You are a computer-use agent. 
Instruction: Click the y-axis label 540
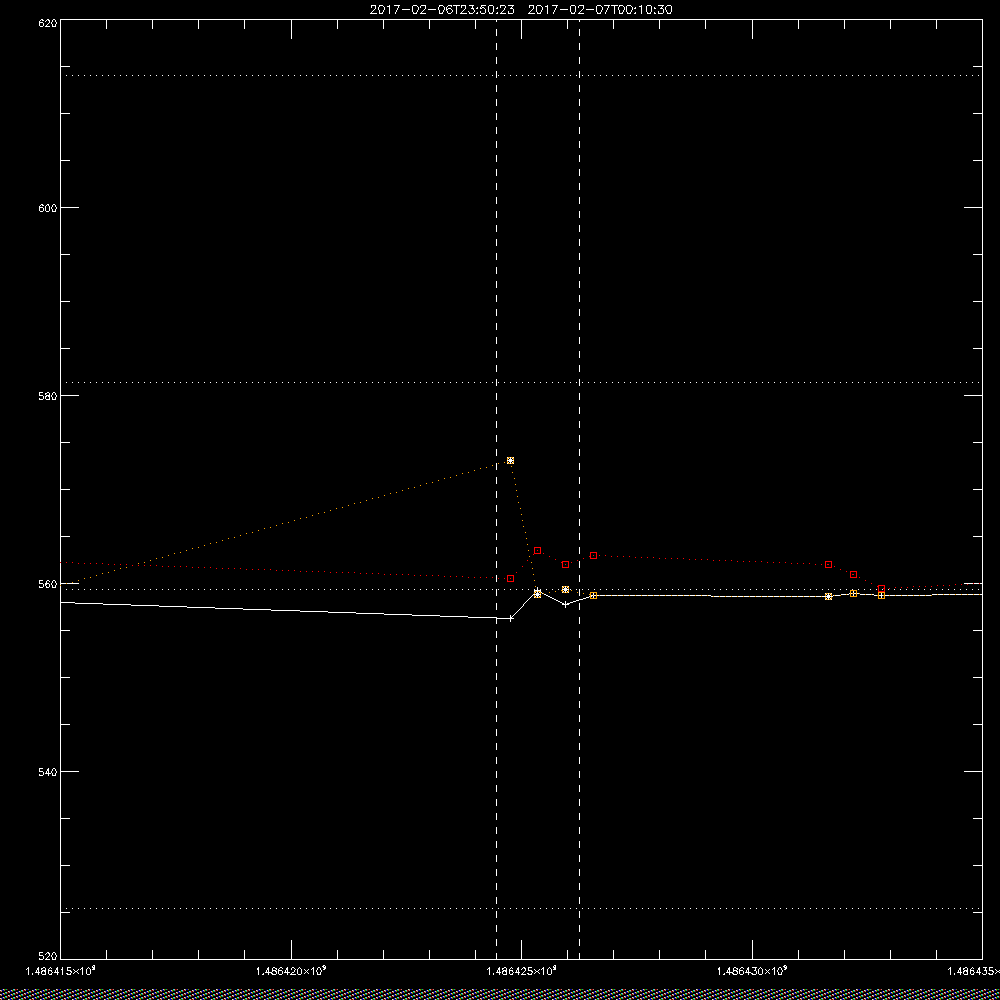pos(48,772)
